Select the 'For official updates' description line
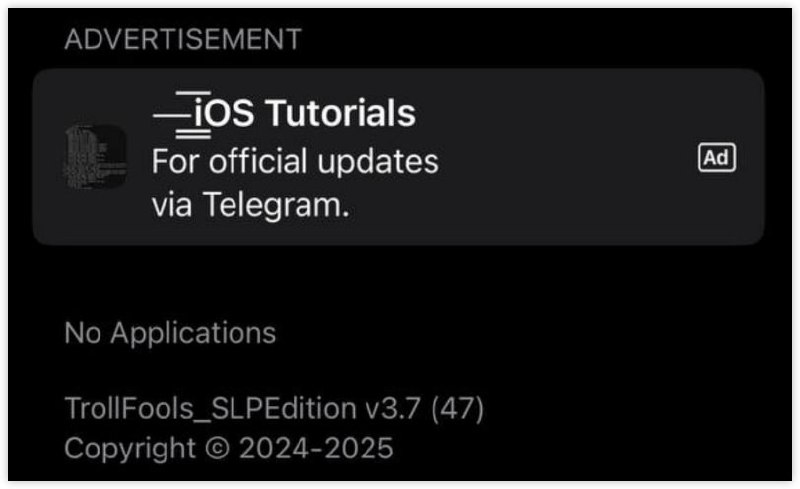The height and width of the screenshot is (489, 800). [x=295, y=161]
